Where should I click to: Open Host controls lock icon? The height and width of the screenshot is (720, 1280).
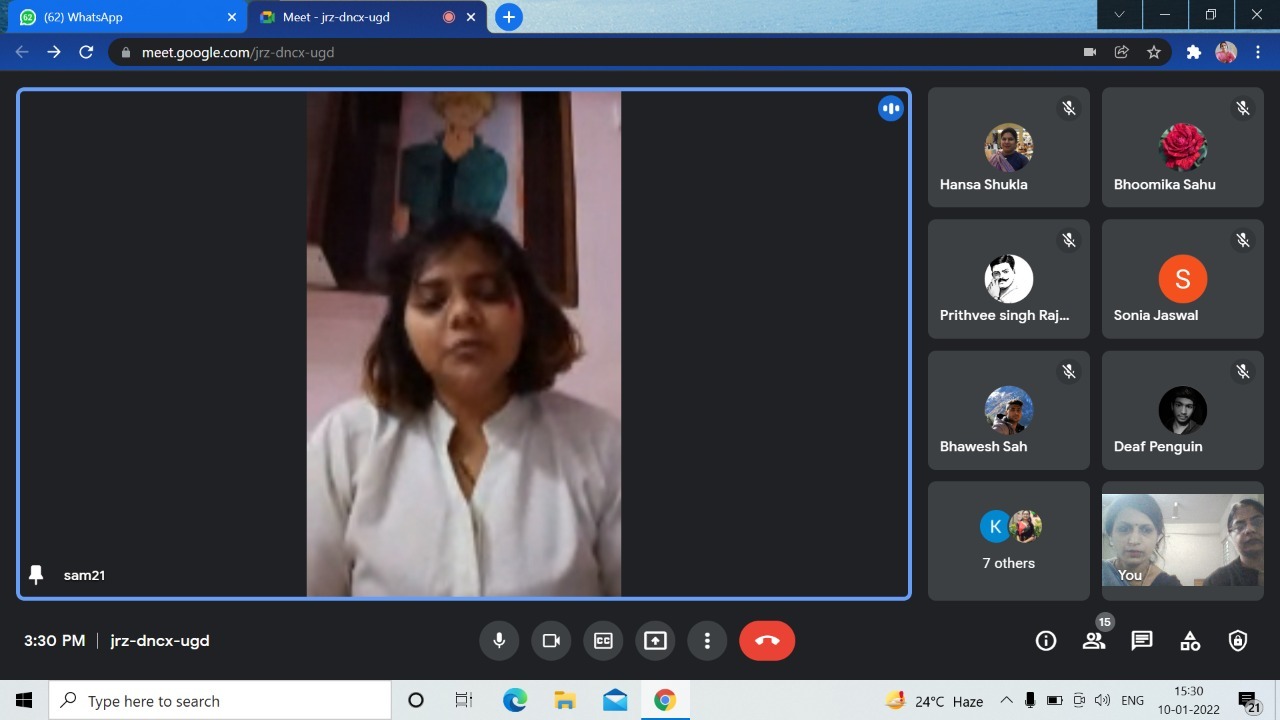1238,641
